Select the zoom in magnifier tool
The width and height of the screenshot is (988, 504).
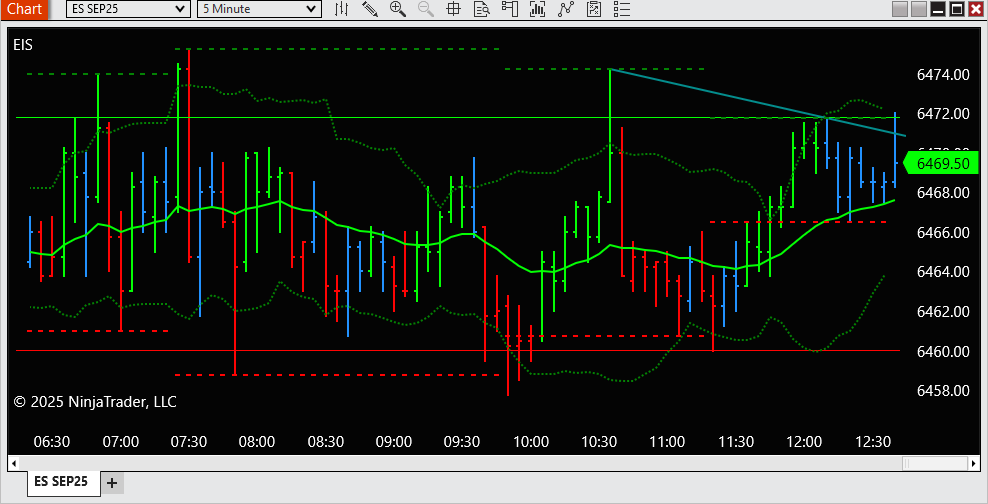click(398, 9)
